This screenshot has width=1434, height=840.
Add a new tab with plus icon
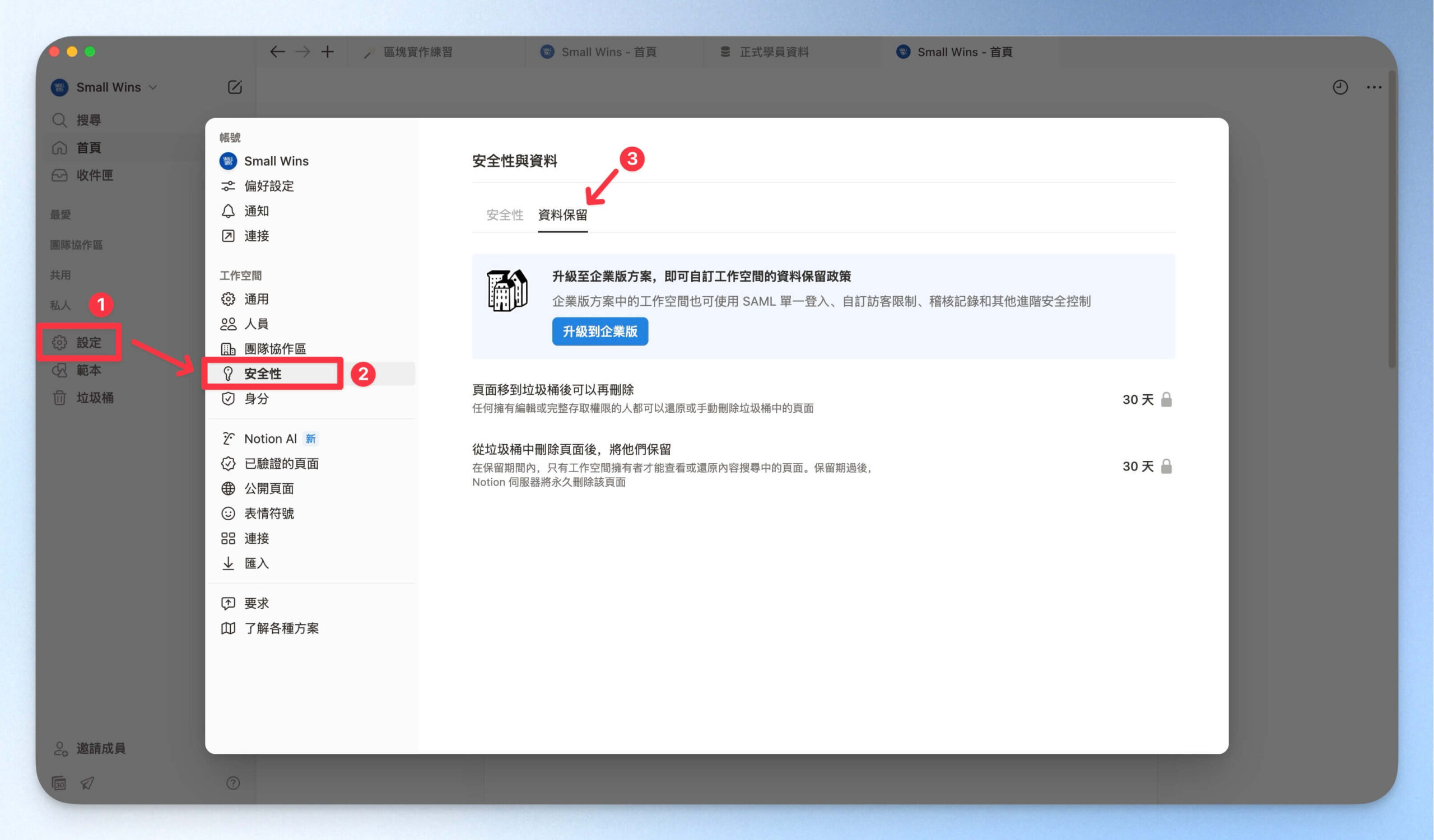pos(327,52)
